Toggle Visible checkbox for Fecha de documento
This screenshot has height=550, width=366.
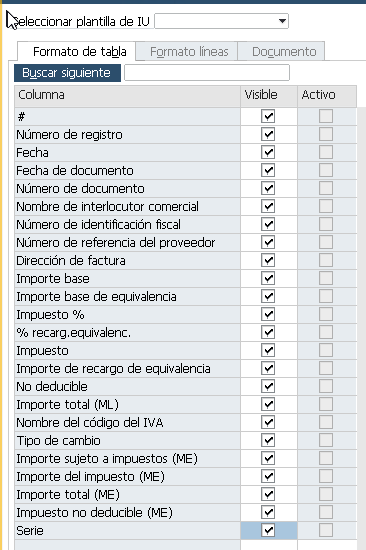[268, 170]
